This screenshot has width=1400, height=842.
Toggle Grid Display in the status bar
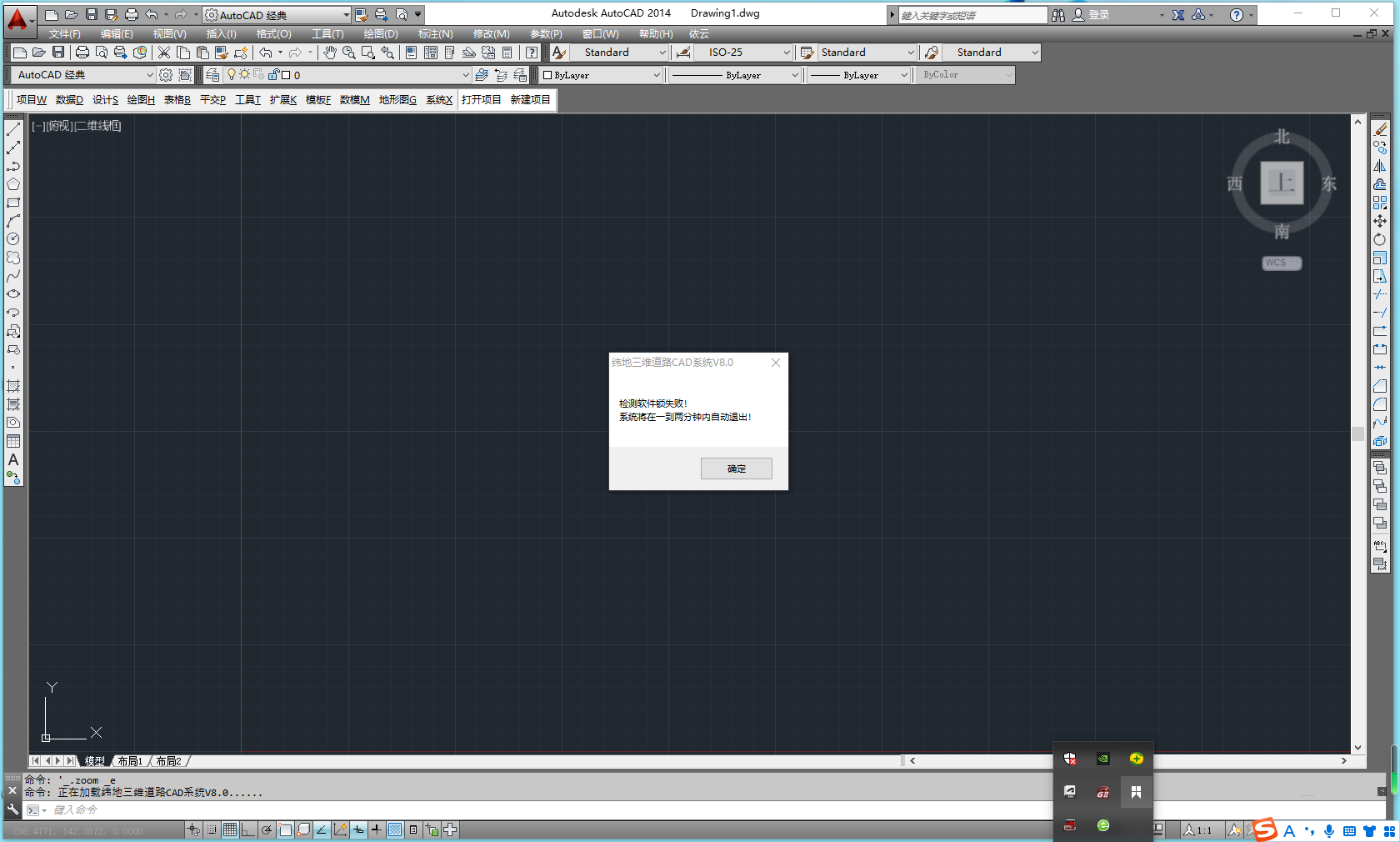point(229,829)
